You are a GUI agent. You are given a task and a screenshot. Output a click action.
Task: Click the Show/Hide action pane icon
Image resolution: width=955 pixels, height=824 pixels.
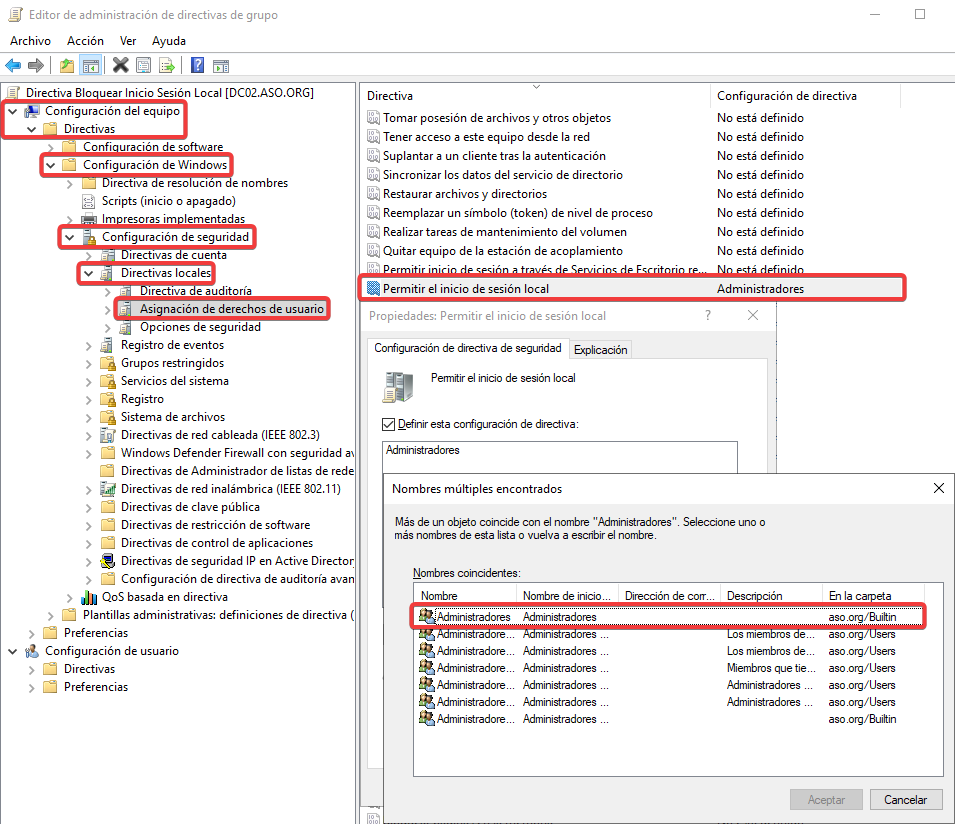(x=221, y=66)
